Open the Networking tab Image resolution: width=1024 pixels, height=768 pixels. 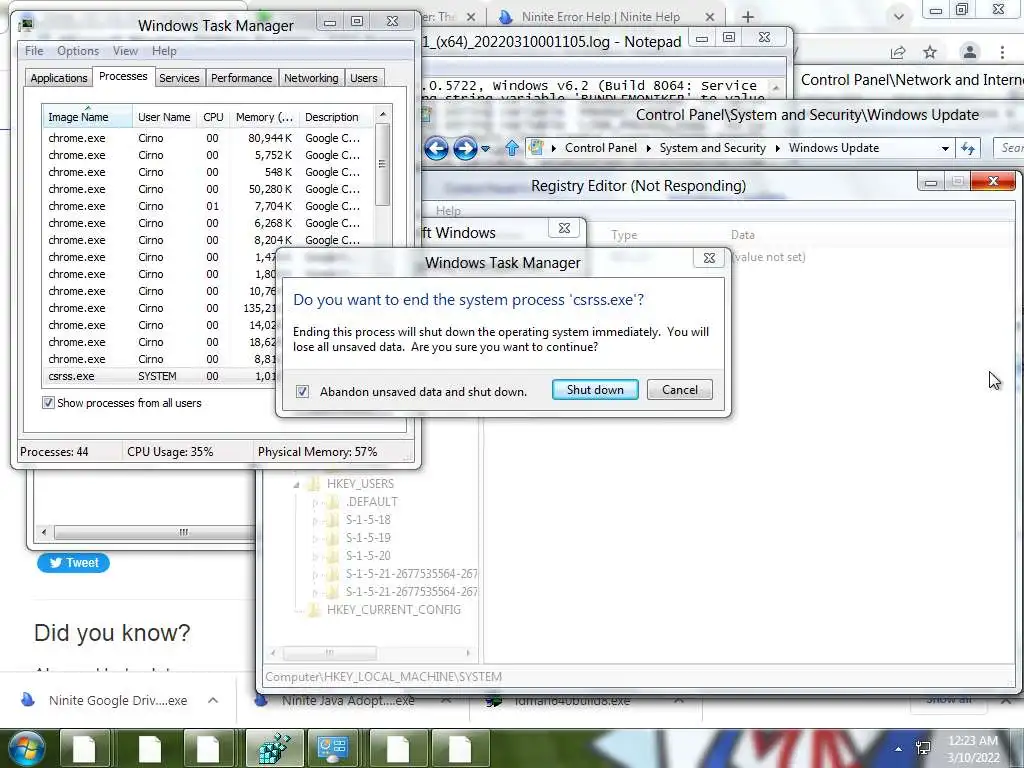click(311, 78)
